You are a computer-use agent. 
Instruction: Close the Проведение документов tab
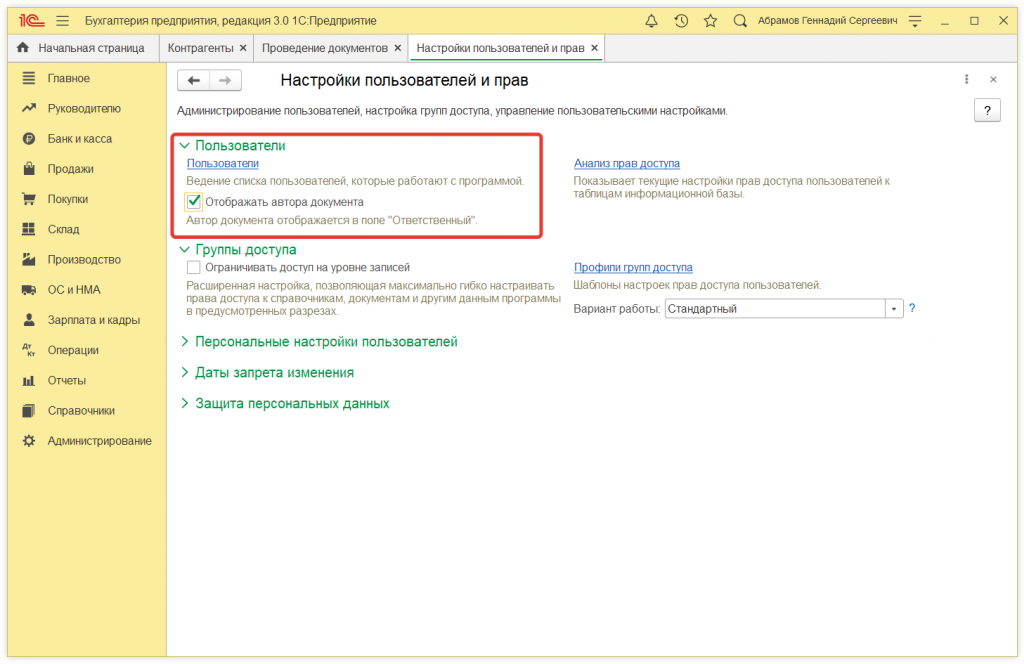coord(398,48)
